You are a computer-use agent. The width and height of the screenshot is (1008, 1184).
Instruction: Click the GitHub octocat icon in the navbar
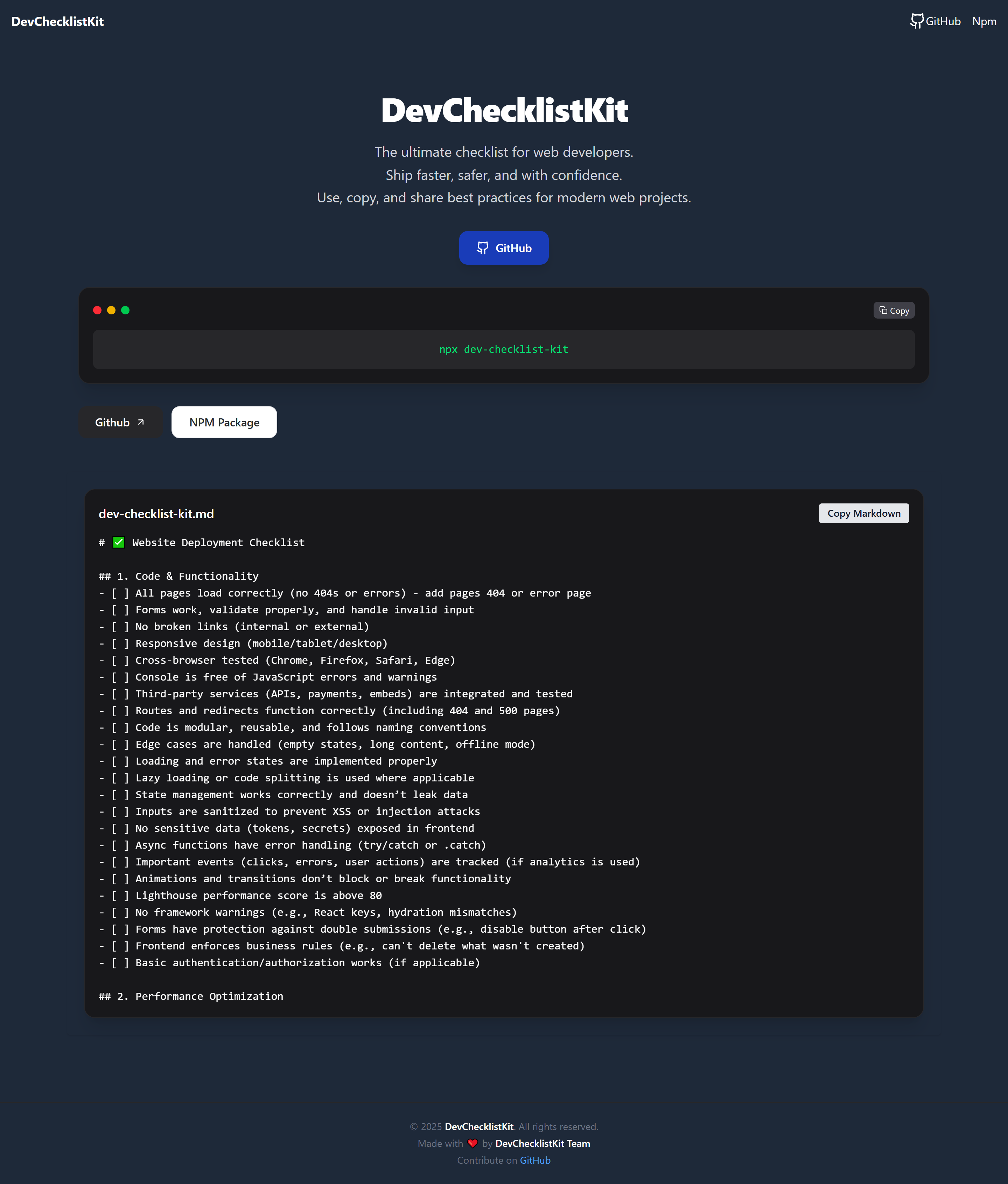(x=917, y=21)
